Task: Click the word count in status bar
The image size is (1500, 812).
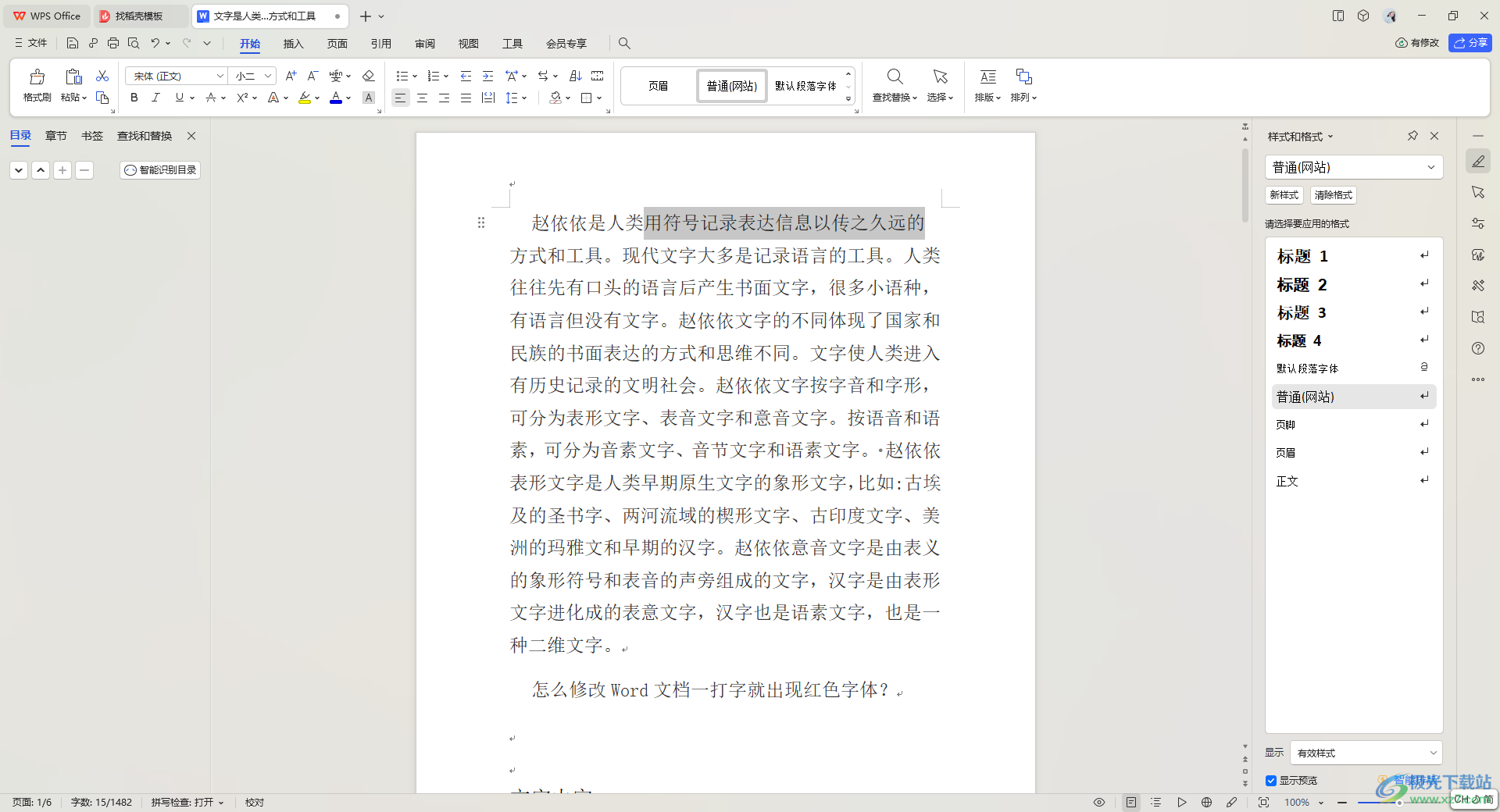Action: pyautogui.click(x=102, y=802)
